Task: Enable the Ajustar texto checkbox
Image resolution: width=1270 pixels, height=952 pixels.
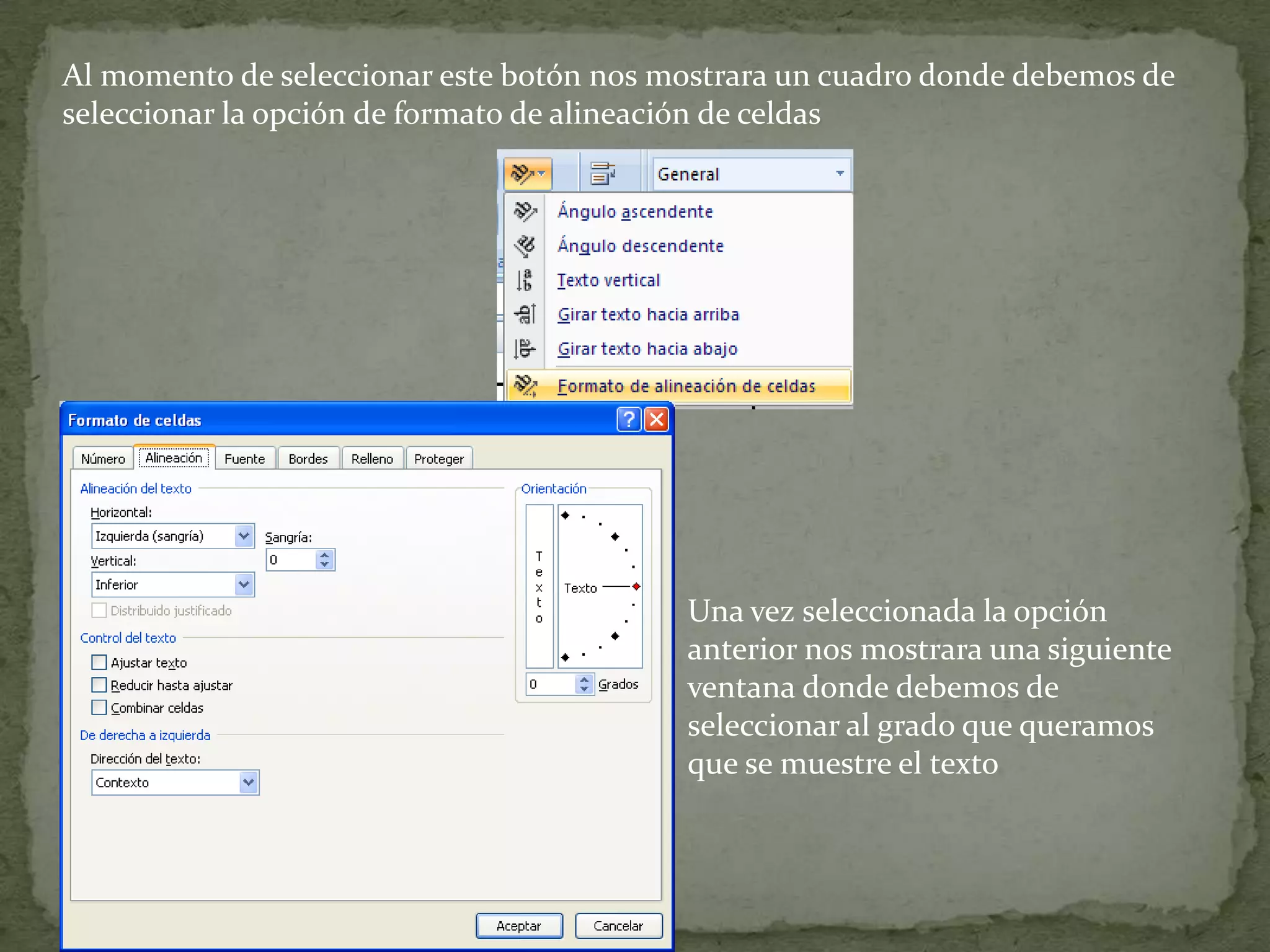Action: pos(99,663)
